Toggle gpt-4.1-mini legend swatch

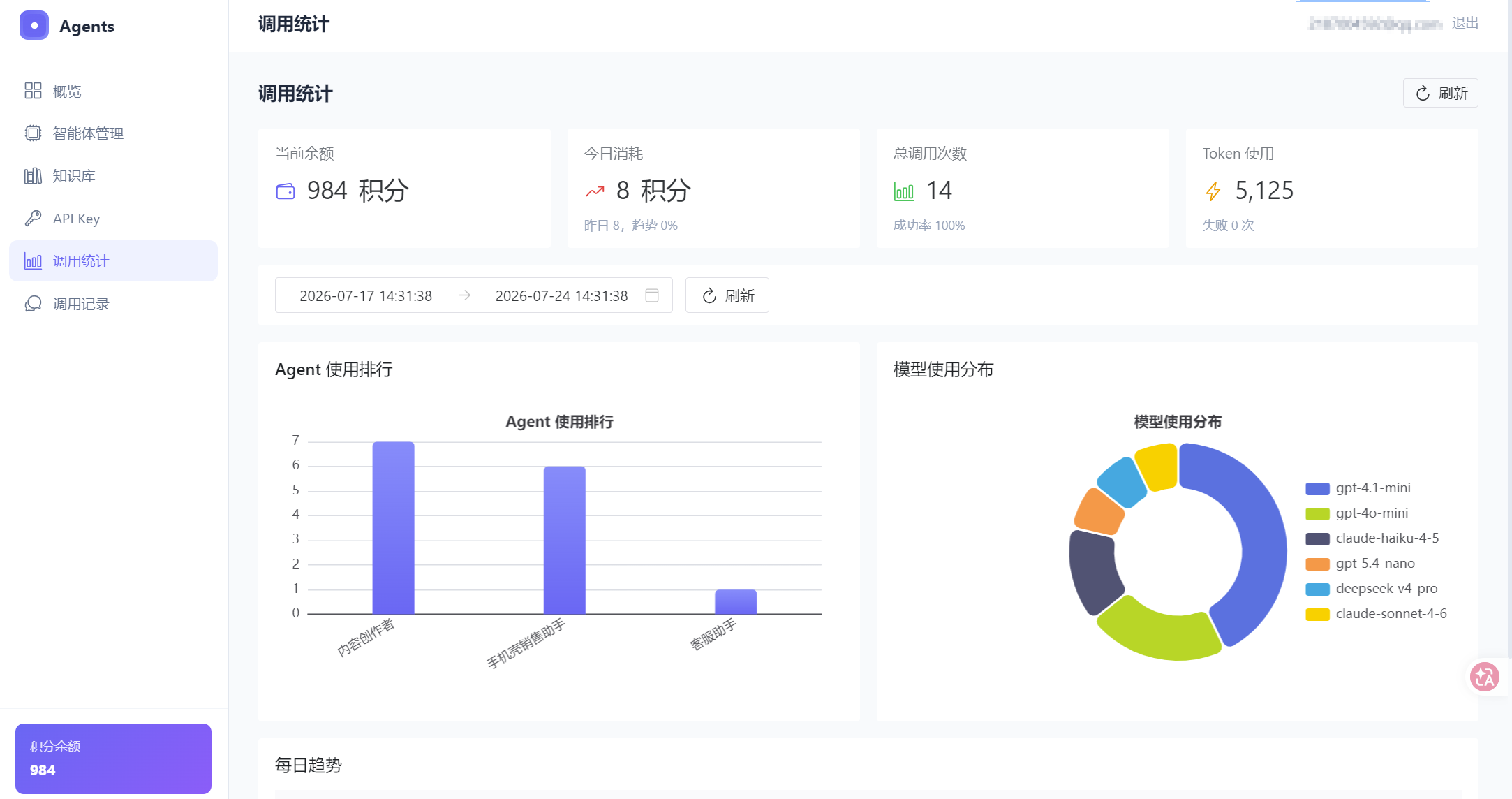[x=1317, y=488]
